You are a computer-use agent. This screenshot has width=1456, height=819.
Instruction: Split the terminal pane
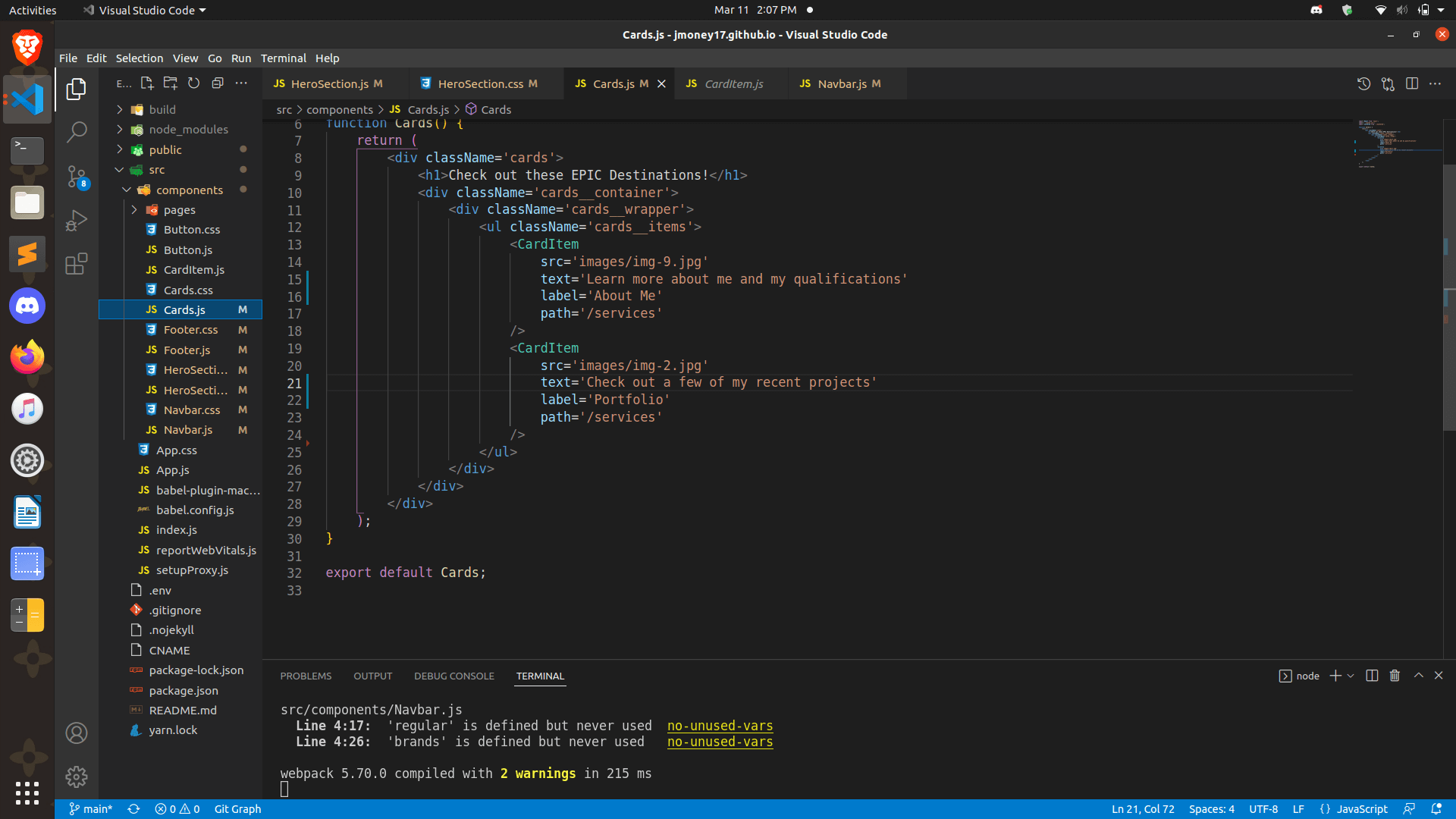point(1372,676)
